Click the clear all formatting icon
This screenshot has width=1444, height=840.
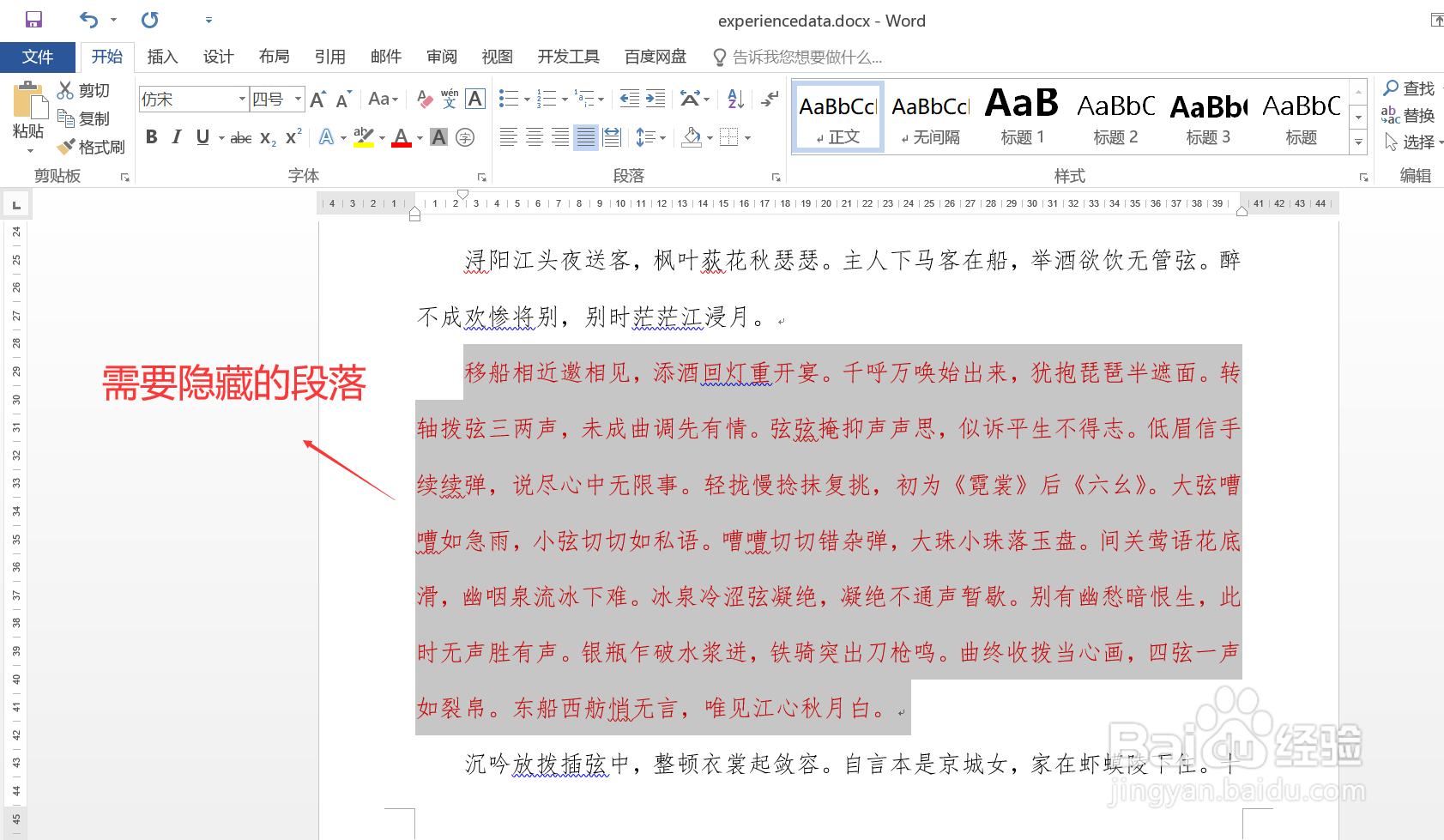[424, 98]
